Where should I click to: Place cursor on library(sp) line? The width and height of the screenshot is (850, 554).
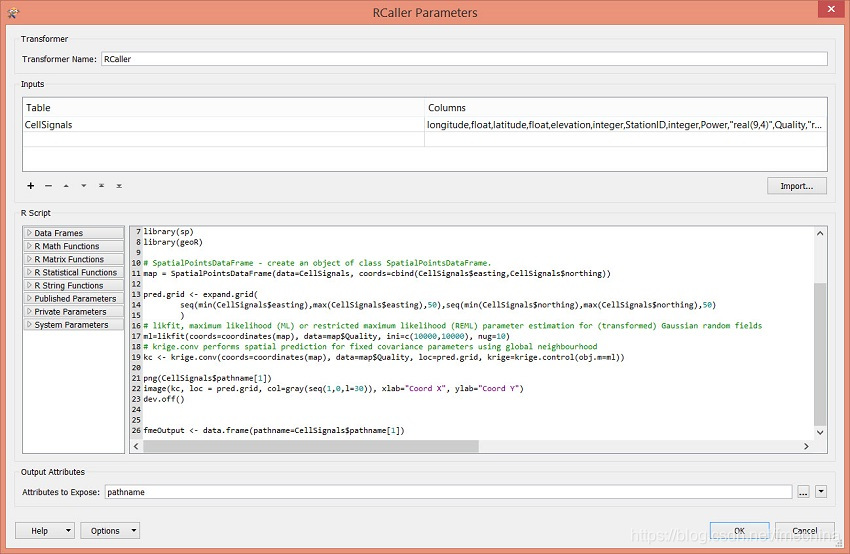point(169,231)
